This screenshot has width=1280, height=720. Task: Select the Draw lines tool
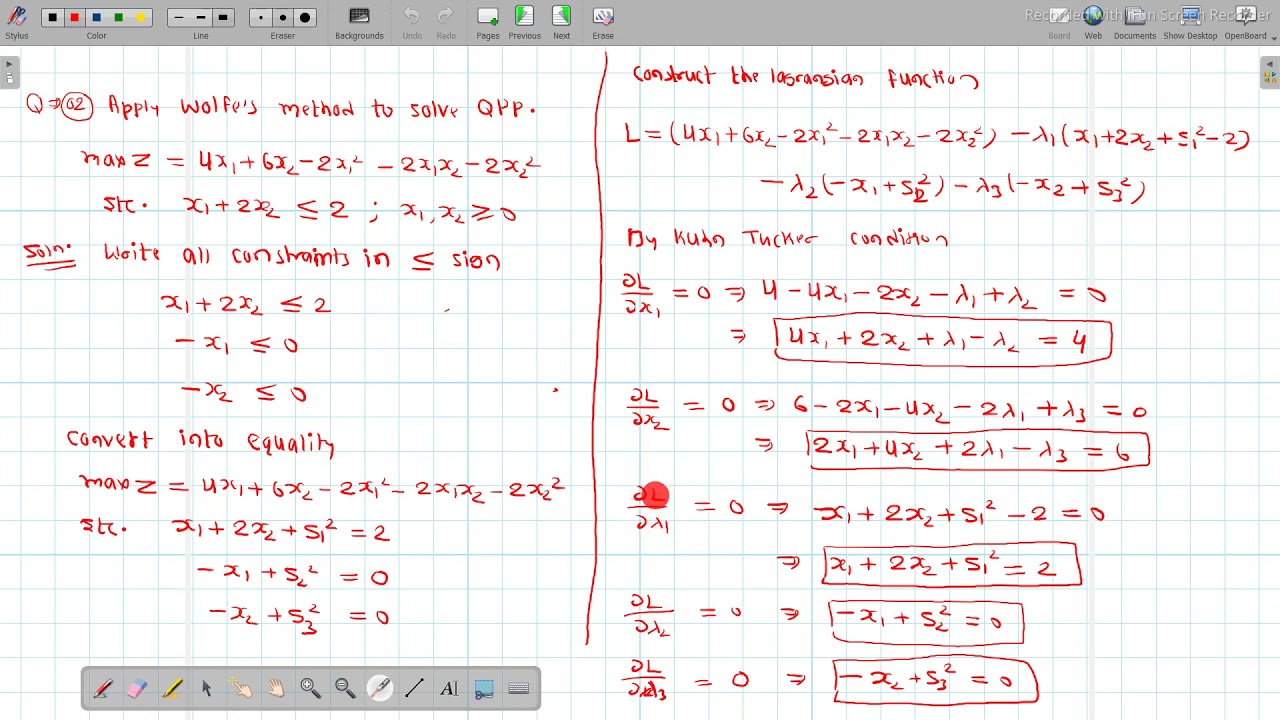(414, 689)
